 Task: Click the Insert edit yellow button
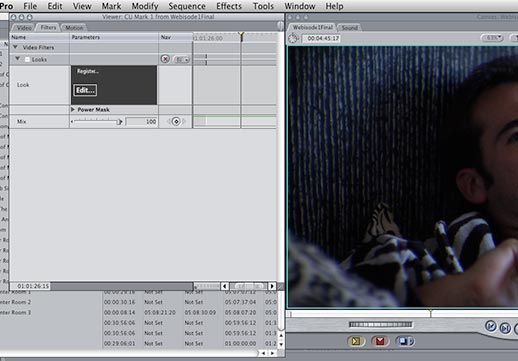[x=356, y=341]
